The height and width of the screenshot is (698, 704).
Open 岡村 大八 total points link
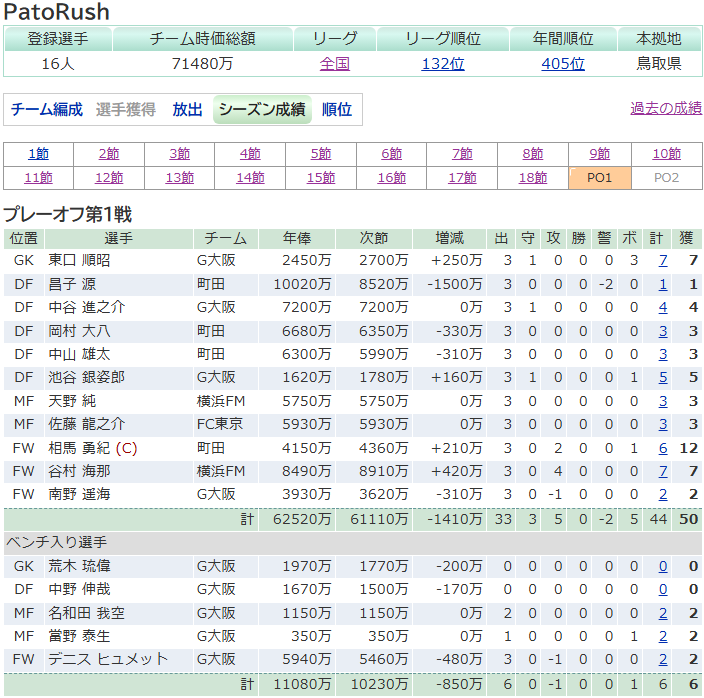pos(663,331)
